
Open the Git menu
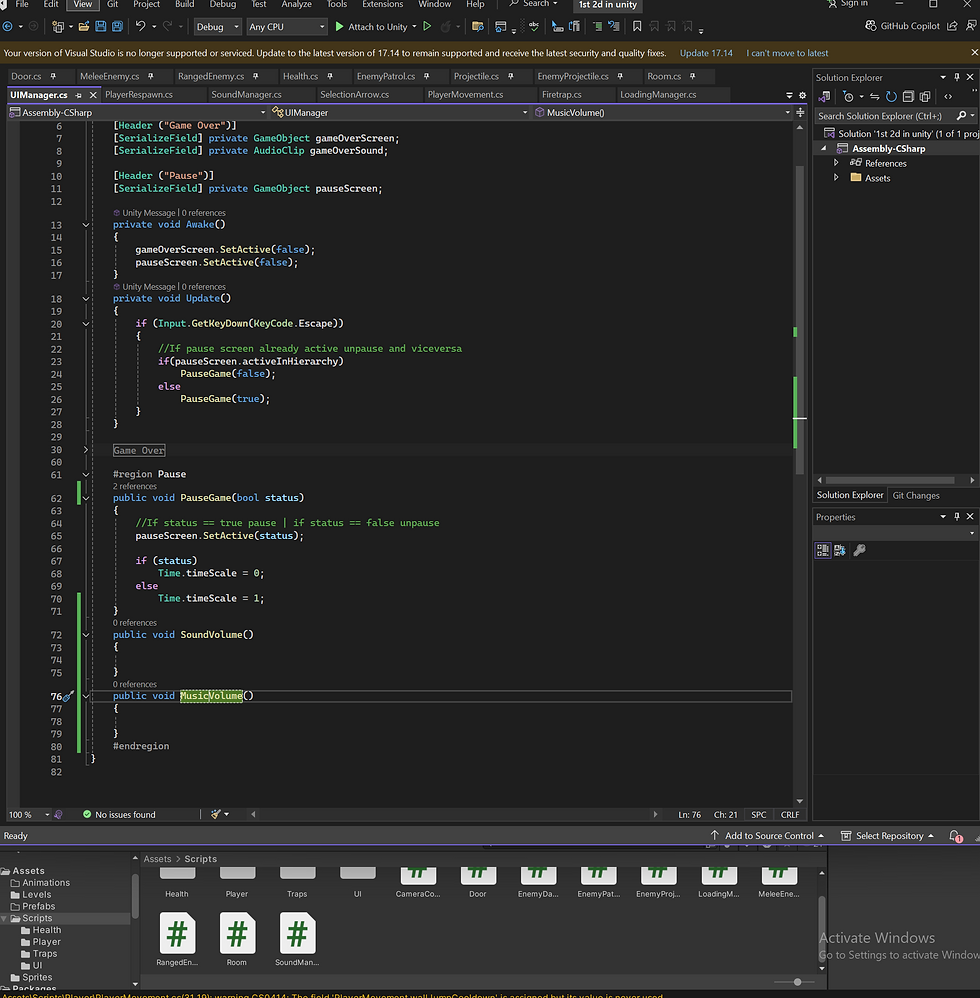click(113, 4)
